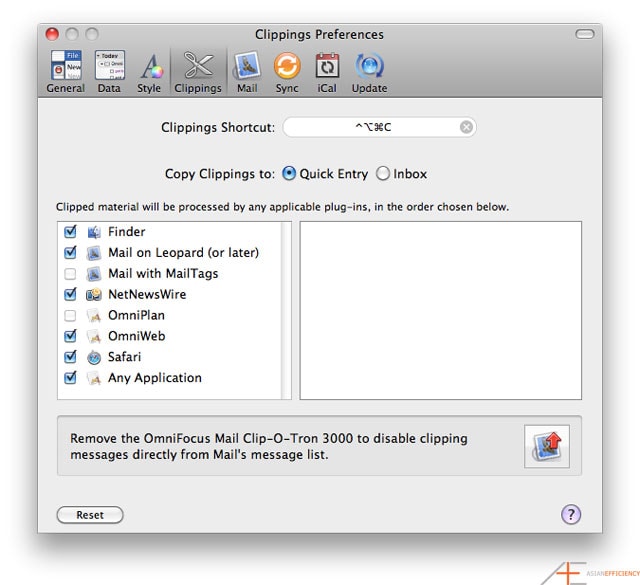Click the Mail Clip-O-Tron 3000 remove button
This screenshot has width=640, height=585.
547,446
